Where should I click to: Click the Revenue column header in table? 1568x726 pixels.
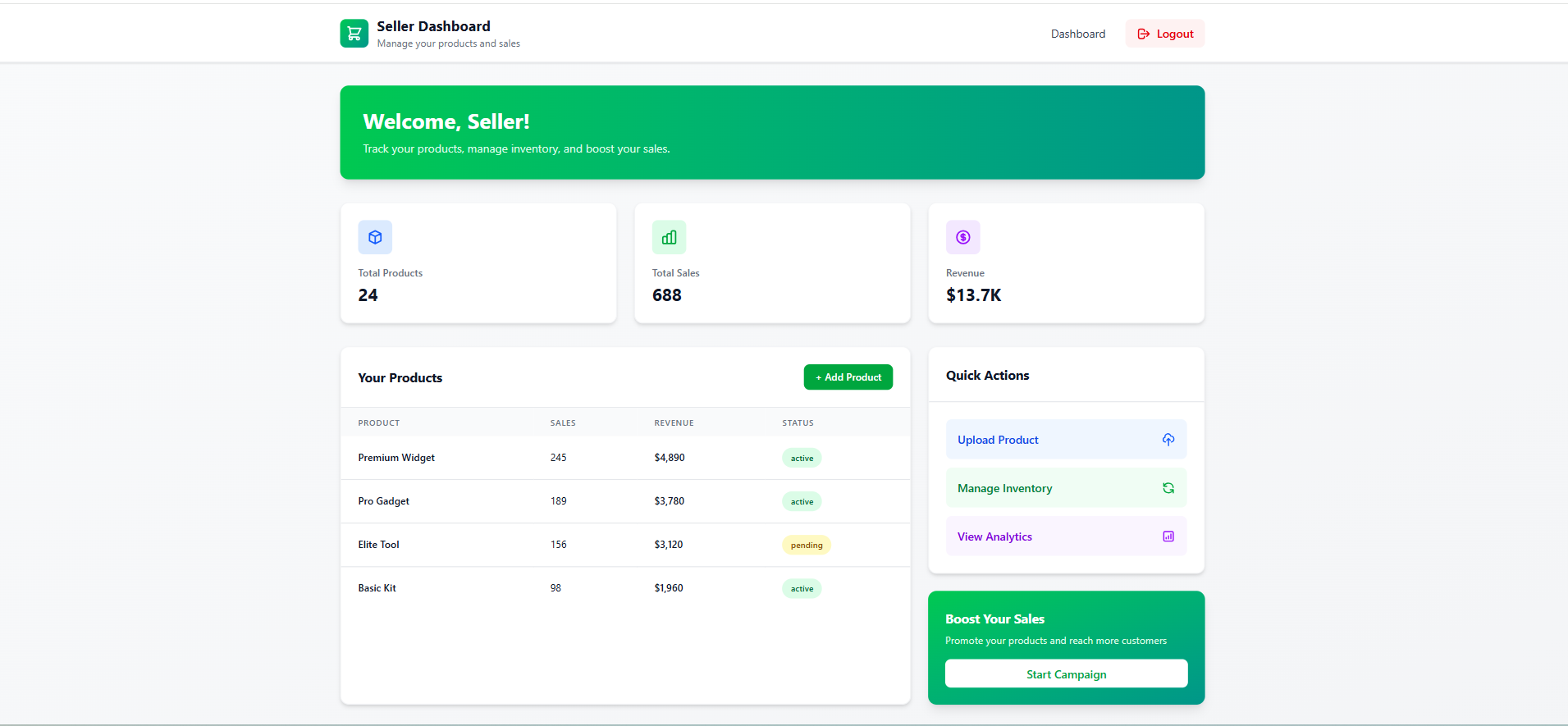674,423
